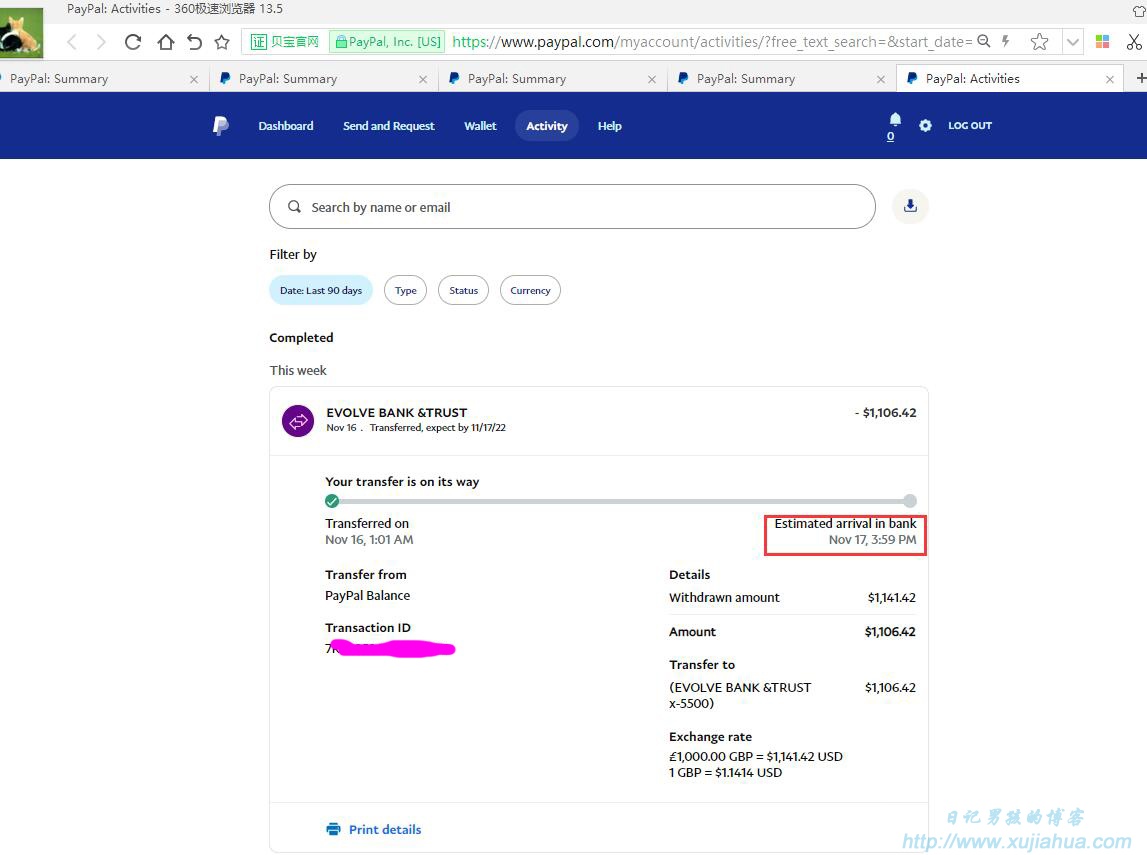1147x855 pixels.
Task: Collapse the EVOLVE BANK &TRUST transaction row
Action: 598,421
